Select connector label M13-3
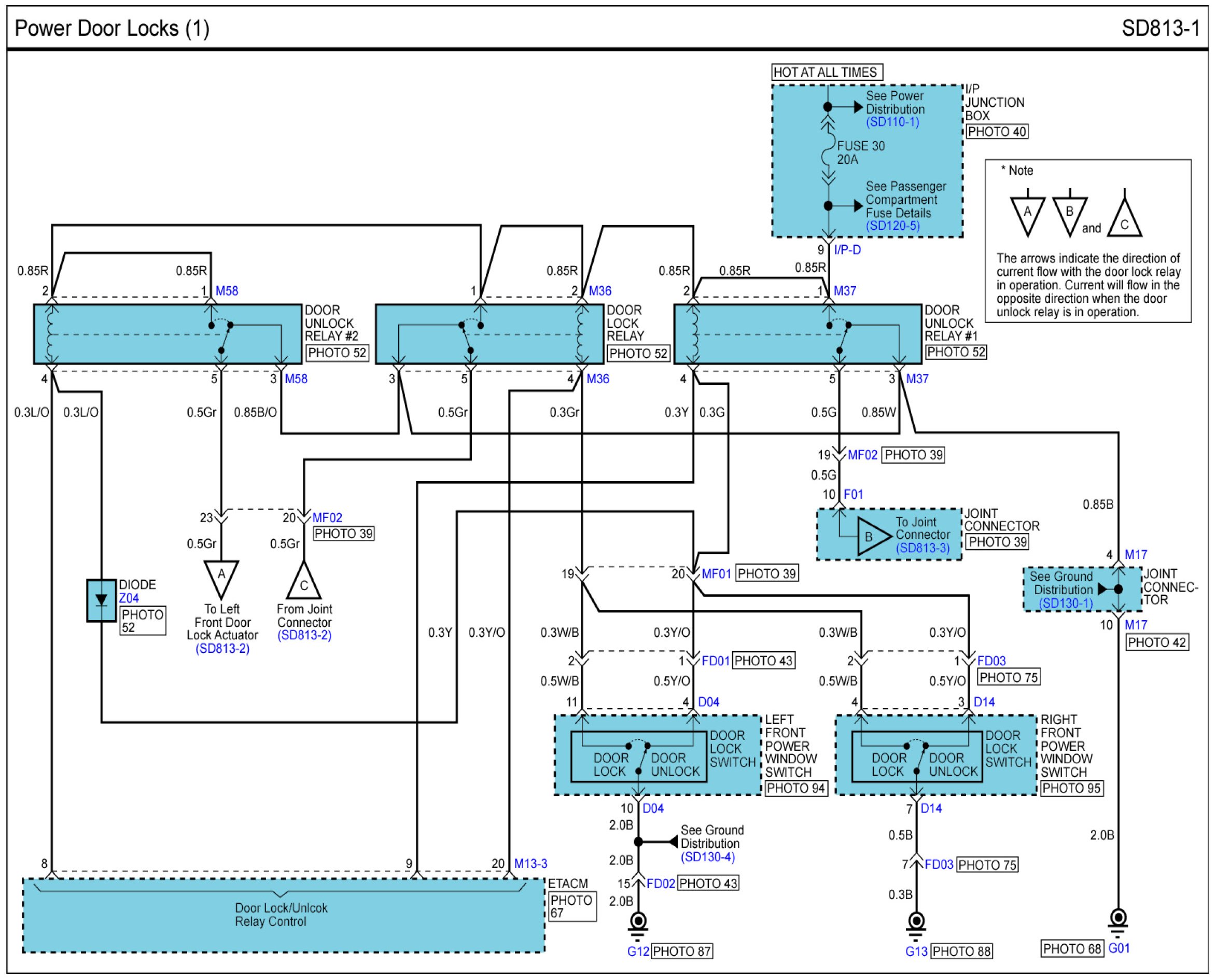The image size is (1216, 980). [x=530, y=863]
